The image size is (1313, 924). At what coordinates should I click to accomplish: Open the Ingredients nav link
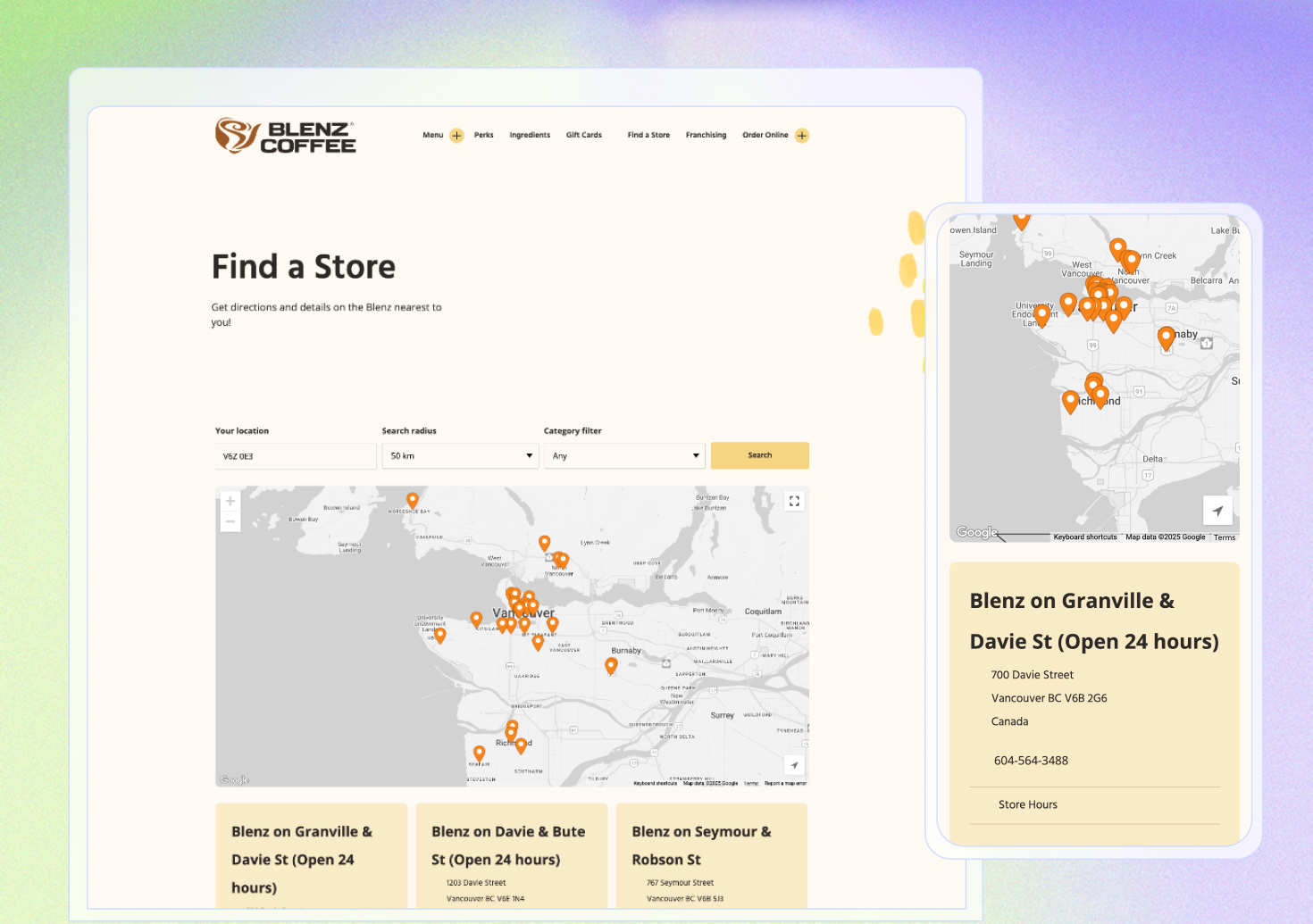pyautogui.click(x=530, y=135)
